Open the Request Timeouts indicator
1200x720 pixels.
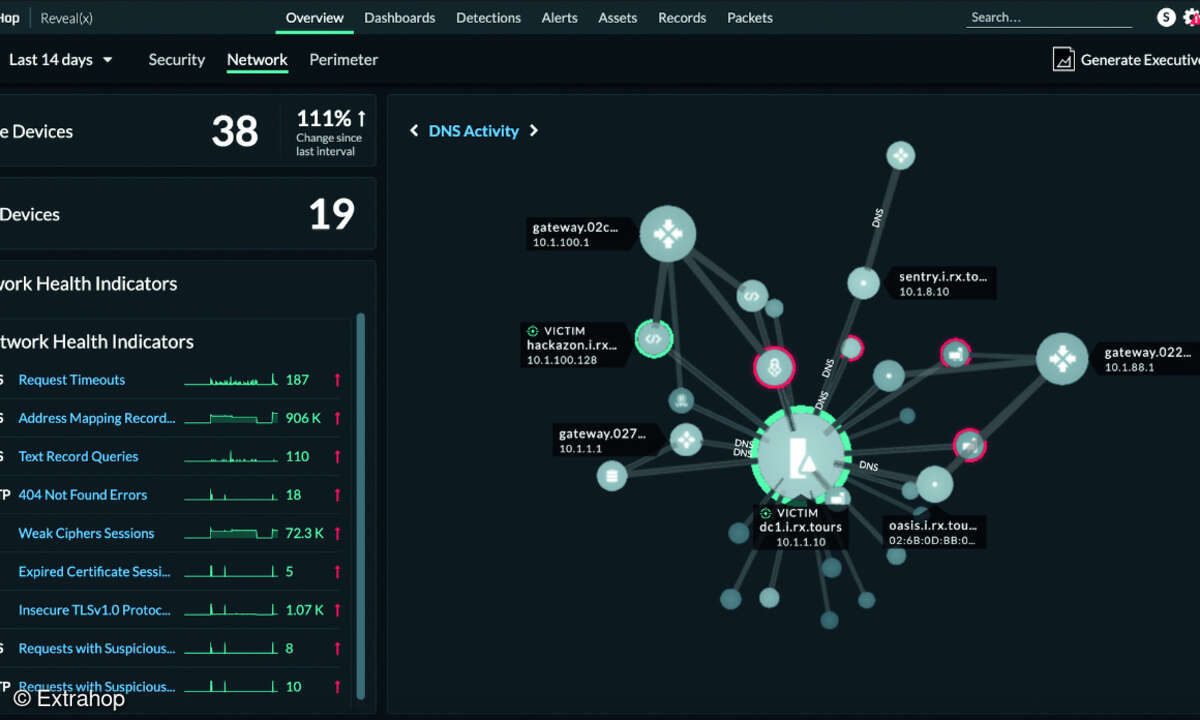pos(72,380)
